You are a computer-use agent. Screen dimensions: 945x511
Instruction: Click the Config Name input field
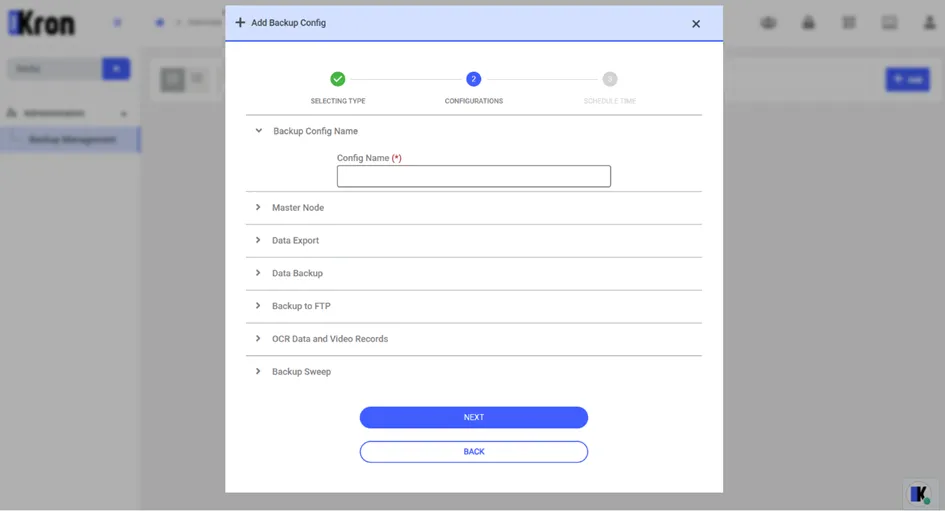click(x=474, y=176)
